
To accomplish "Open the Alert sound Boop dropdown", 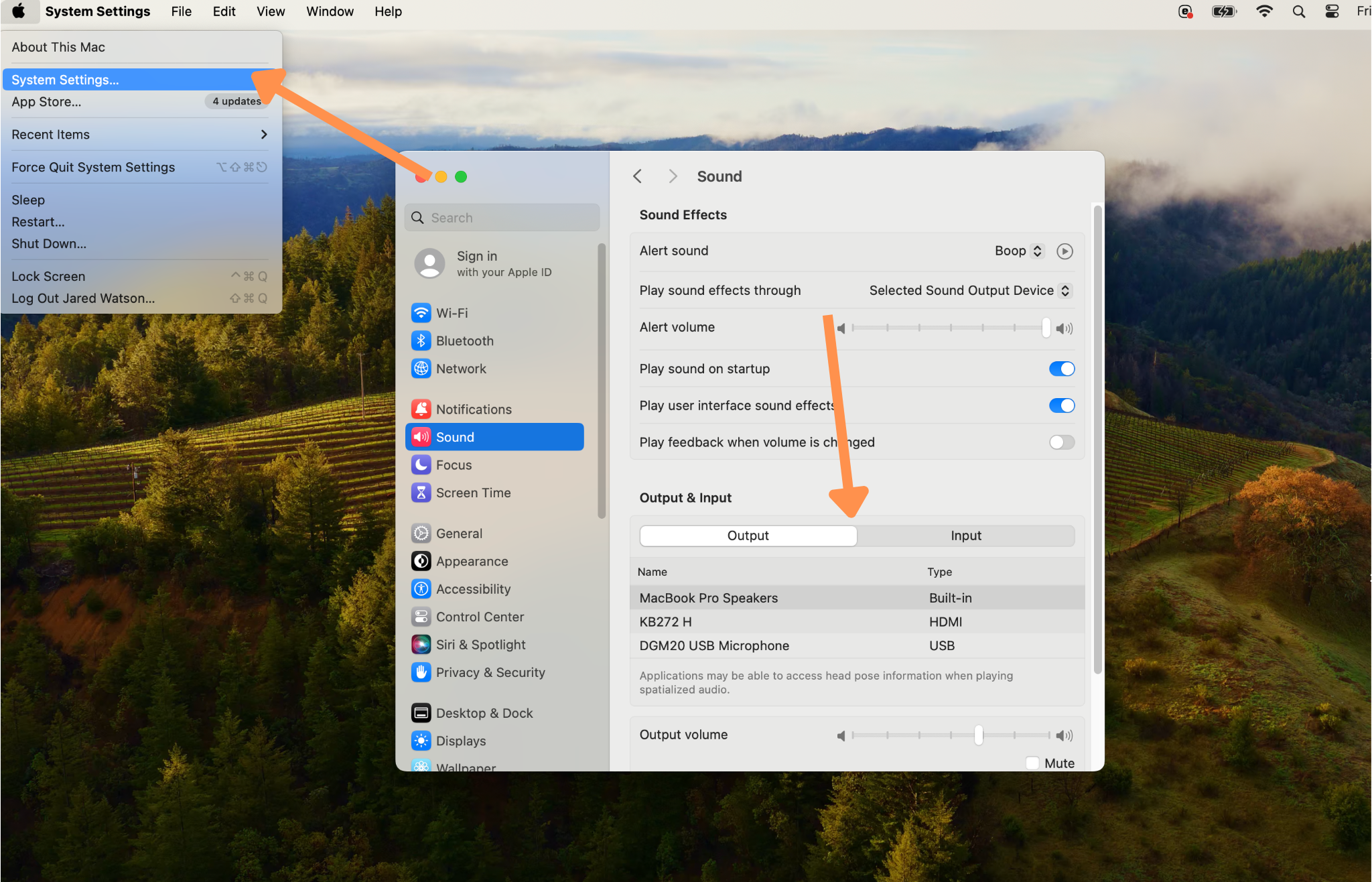I will coord(1018,251).
